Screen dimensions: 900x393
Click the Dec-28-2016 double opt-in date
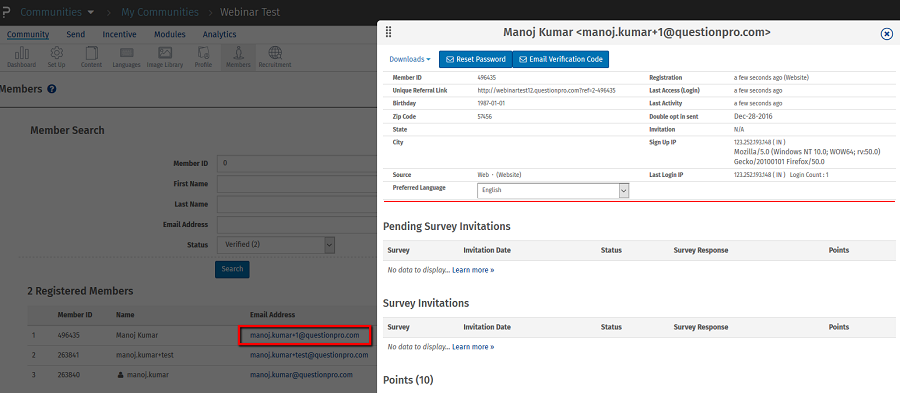[753, 116]
